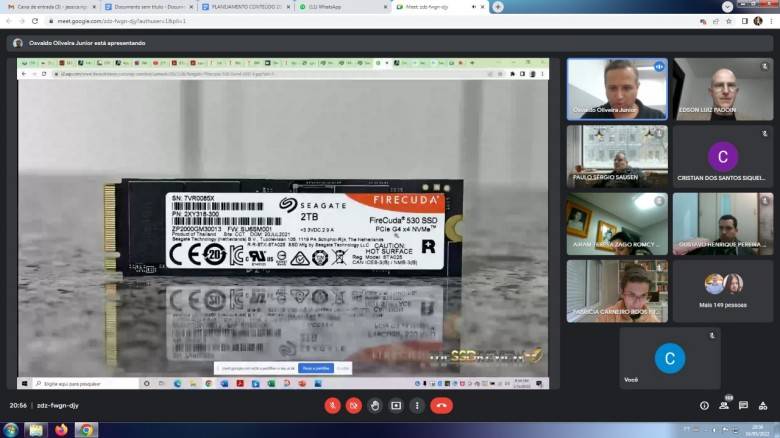The height and width of the screenshot is (438, 780).
Task: Select your own Você tile
Action: pyautogui.click(x=670, y=358)
